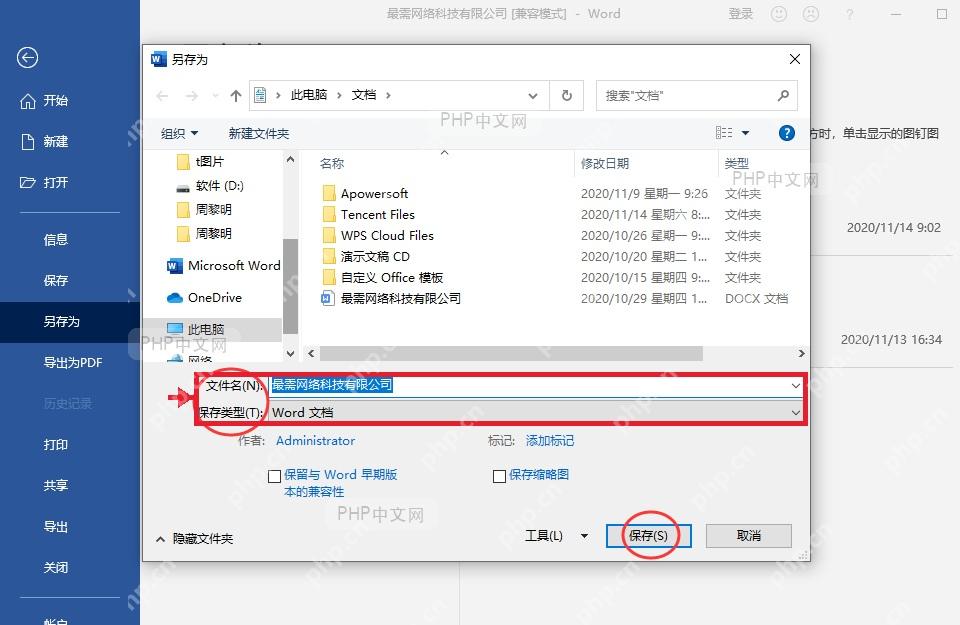The width and height of the screenshot is (960, 625).
Task: Collapse with 隐藏文件夹 expander
Action: pyautogui.click(x=194, y=539)
